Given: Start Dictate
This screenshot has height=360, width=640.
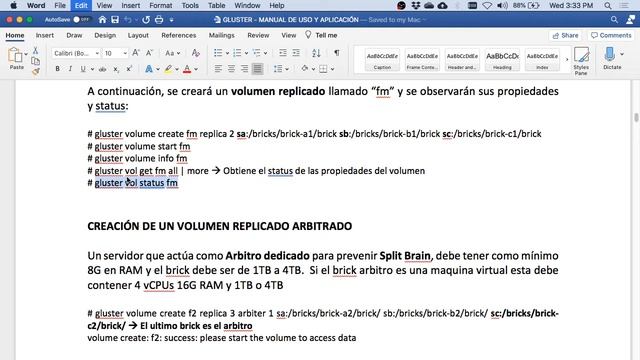Looking at the screenshot, I should (x=610, y=58).
